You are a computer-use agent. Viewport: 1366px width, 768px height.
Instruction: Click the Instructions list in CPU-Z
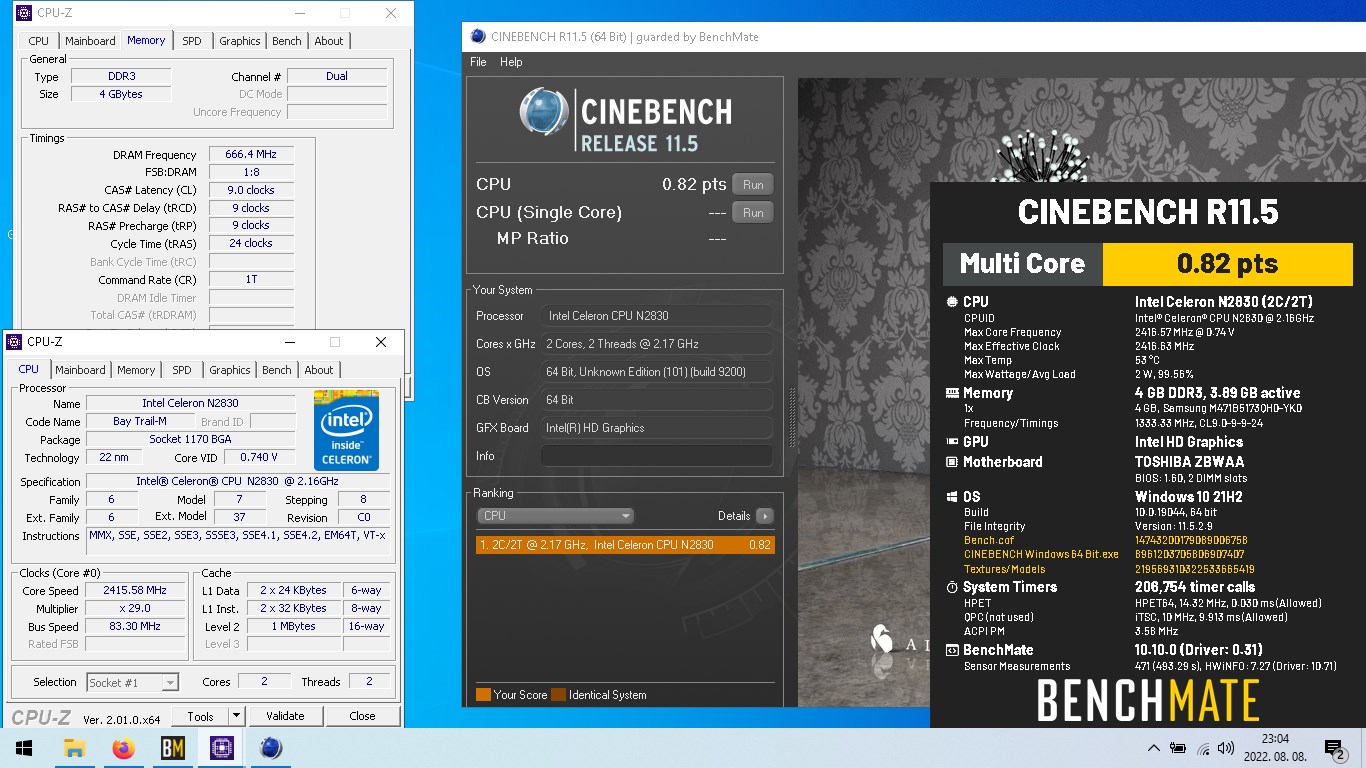pyautogui.click(x=237, y=541)
